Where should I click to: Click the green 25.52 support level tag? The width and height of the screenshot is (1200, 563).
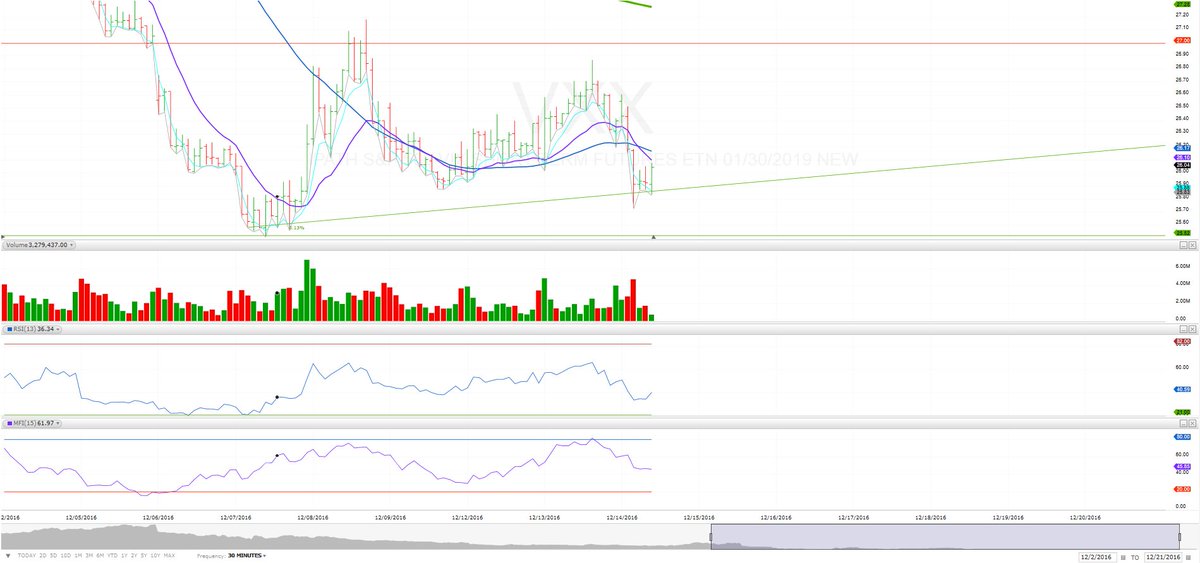tap(1182, 233)
